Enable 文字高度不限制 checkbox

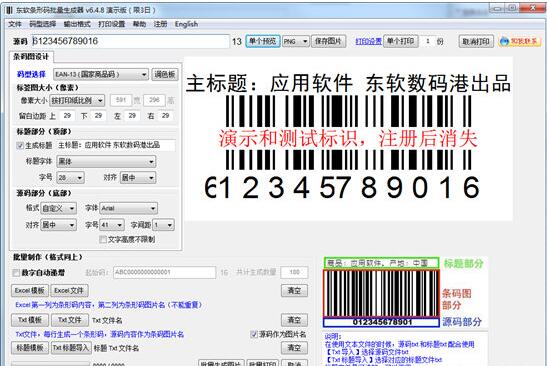[103, 239]
